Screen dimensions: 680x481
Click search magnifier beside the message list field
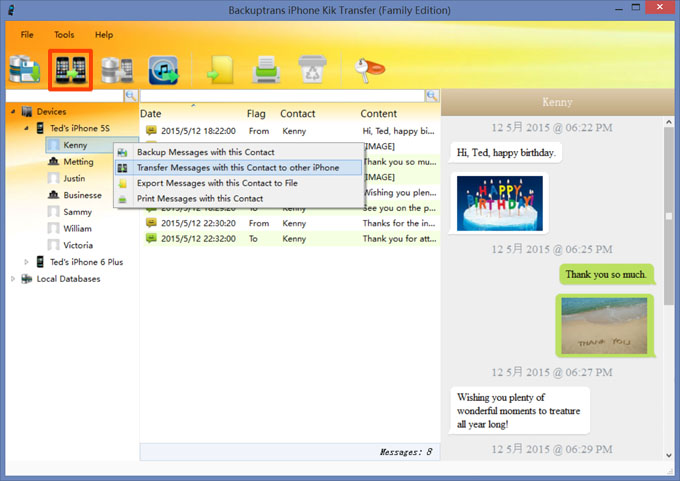432,96
